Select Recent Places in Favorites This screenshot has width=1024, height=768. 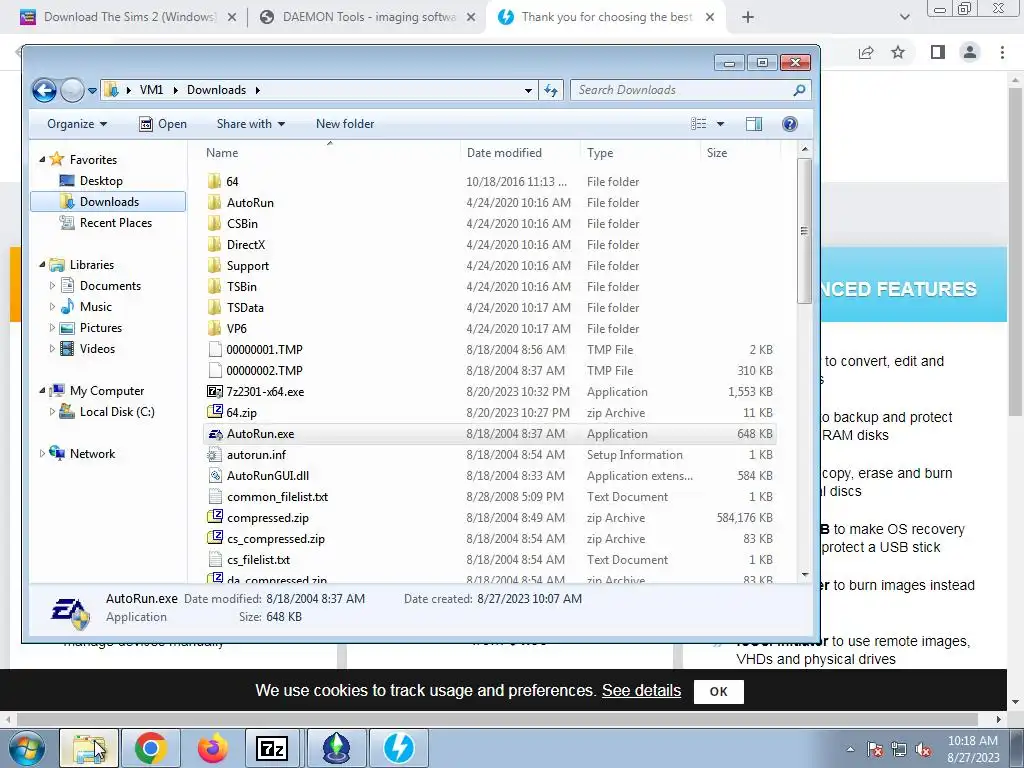(116, 223)
